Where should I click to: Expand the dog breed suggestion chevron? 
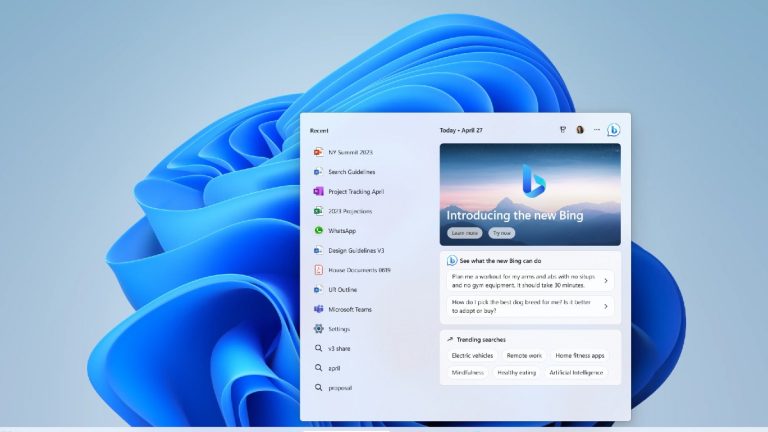(x=606, y=306)
